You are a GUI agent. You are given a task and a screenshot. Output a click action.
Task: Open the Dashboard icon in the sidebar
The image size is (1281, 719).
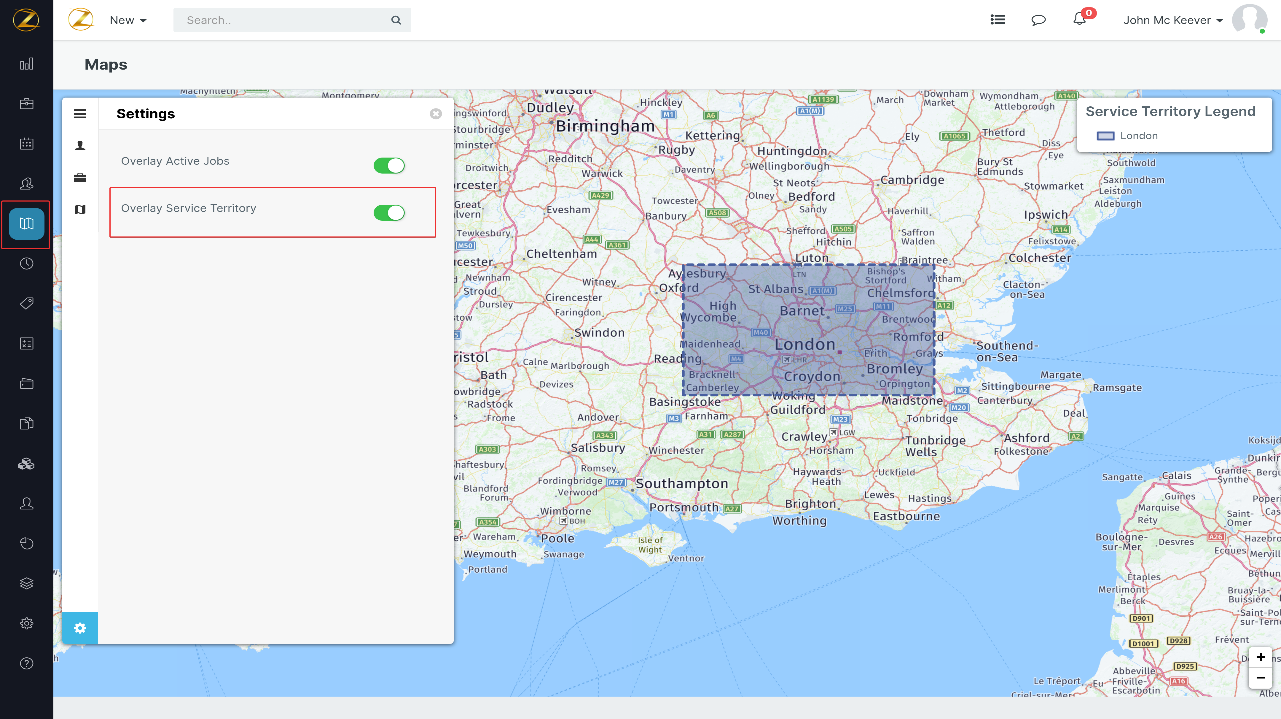26,64
